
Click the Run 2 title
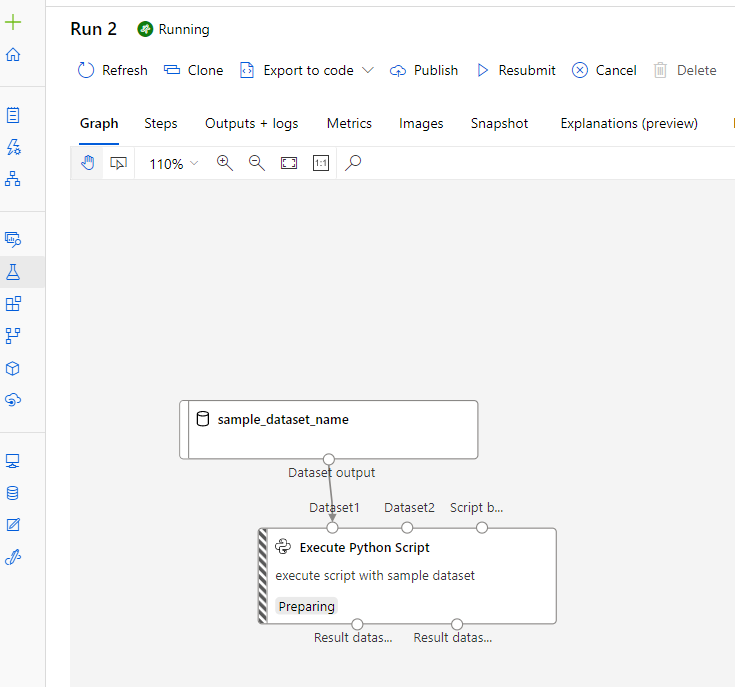(93, 29)
